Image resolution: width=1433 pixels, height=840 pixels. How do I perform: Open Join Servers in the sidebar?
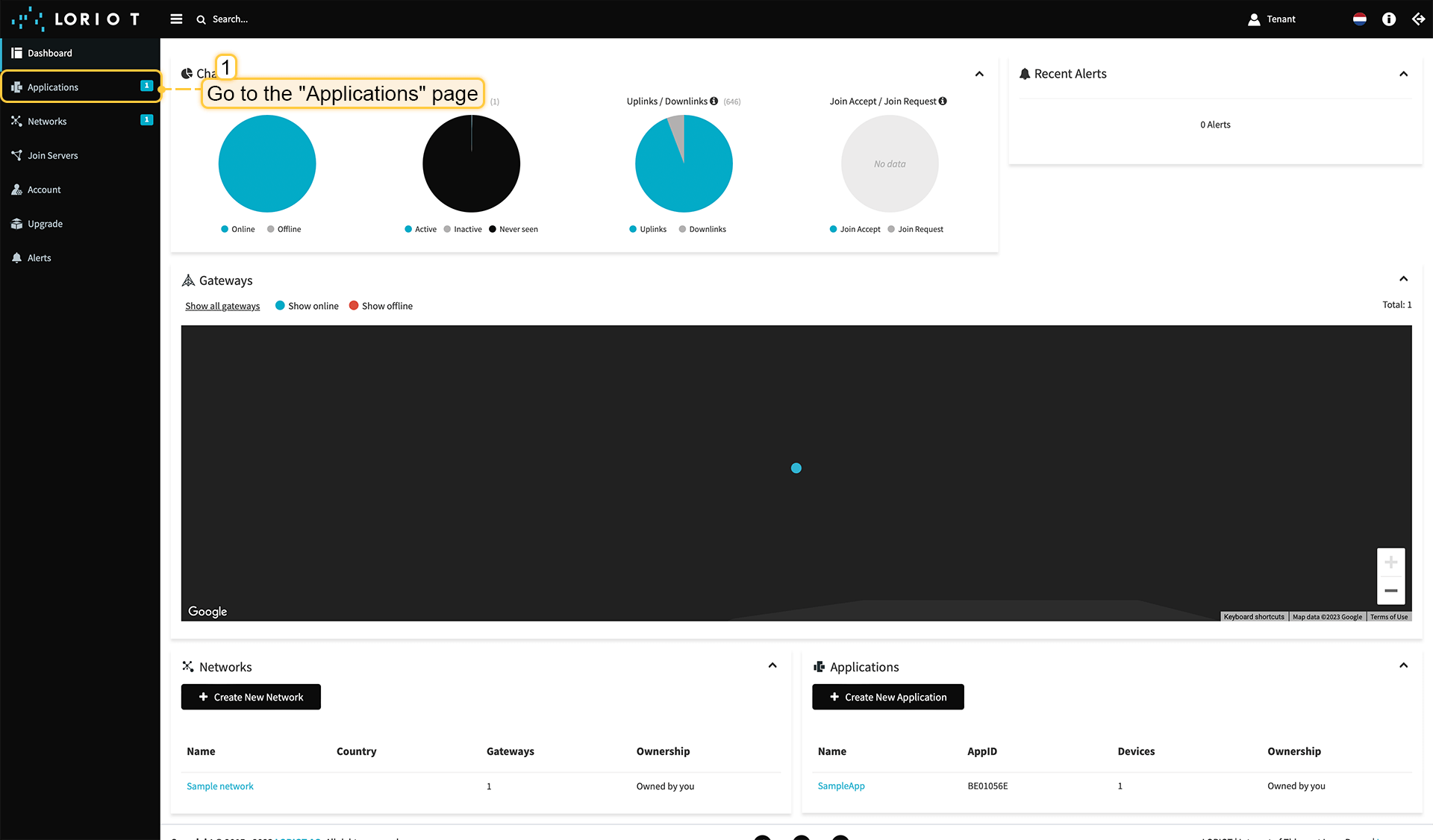52,156
